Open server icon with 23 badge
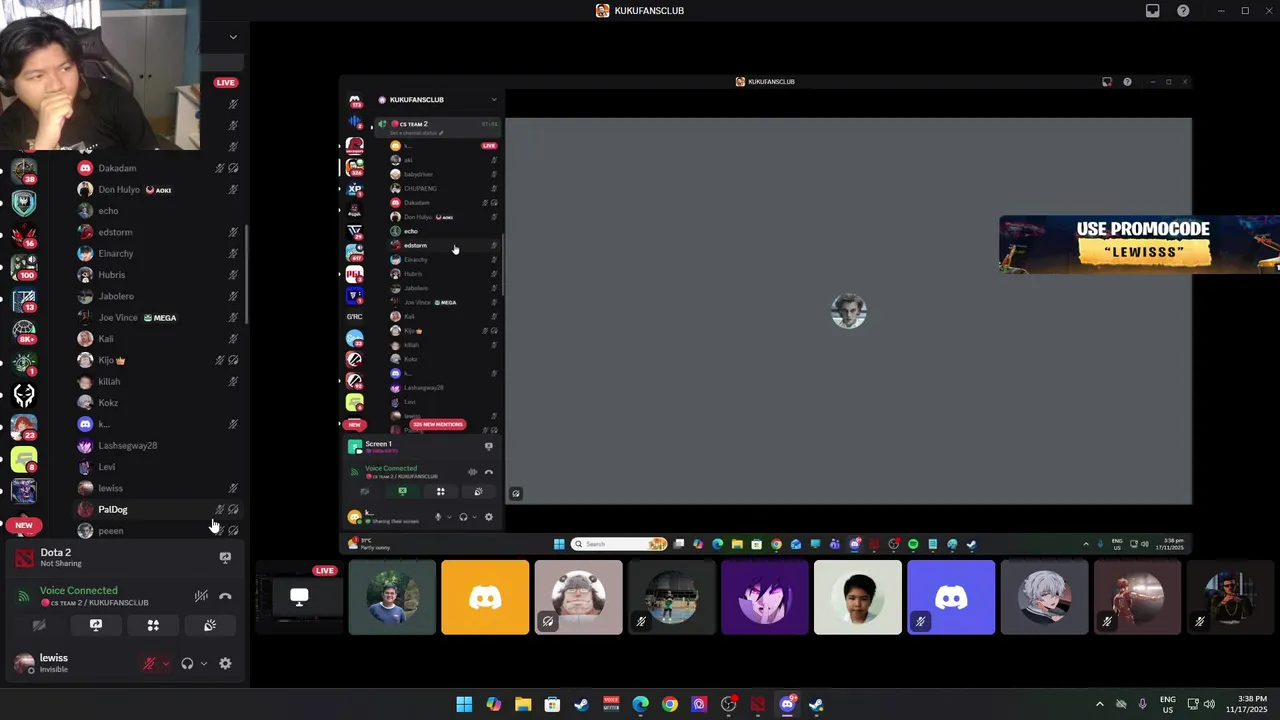This screenshot has height=720, width=1280. tap(24, 426)
